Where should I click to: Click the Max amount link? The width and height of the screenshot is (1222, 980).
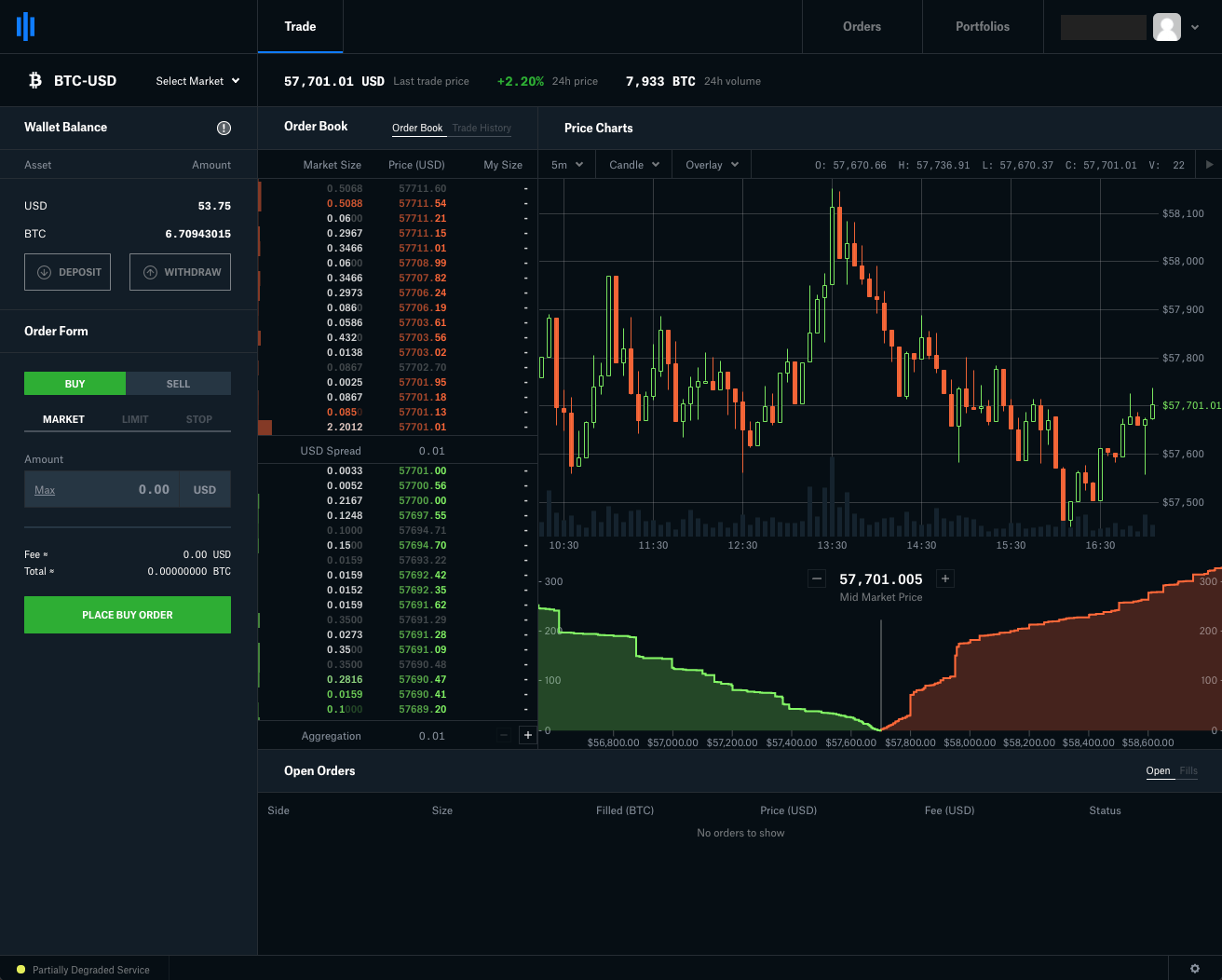pyautogui.click(x=45, y=490)
